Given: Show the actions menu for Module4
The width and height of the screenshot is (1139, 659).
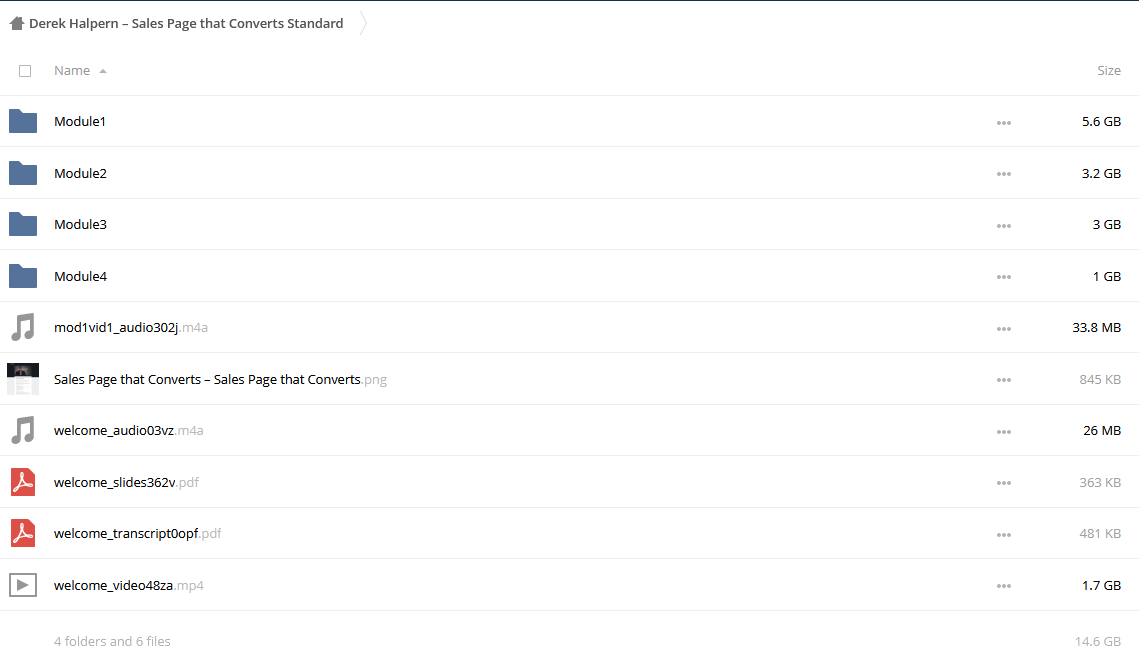Looking at the screenshot, I should coord(1004,278).
